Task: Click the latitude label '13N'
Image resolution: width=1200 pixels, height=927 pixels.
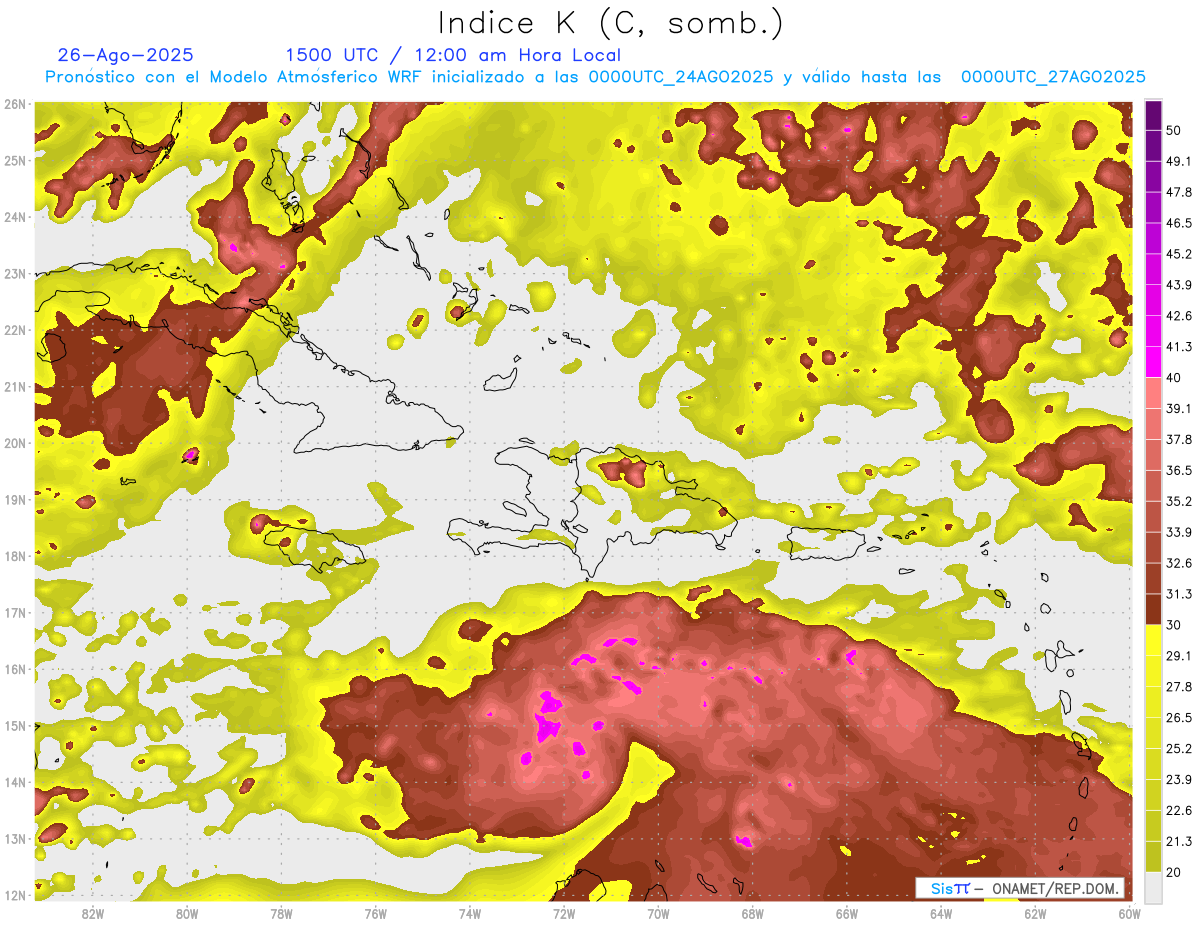Action: click(x=15, y=838)
